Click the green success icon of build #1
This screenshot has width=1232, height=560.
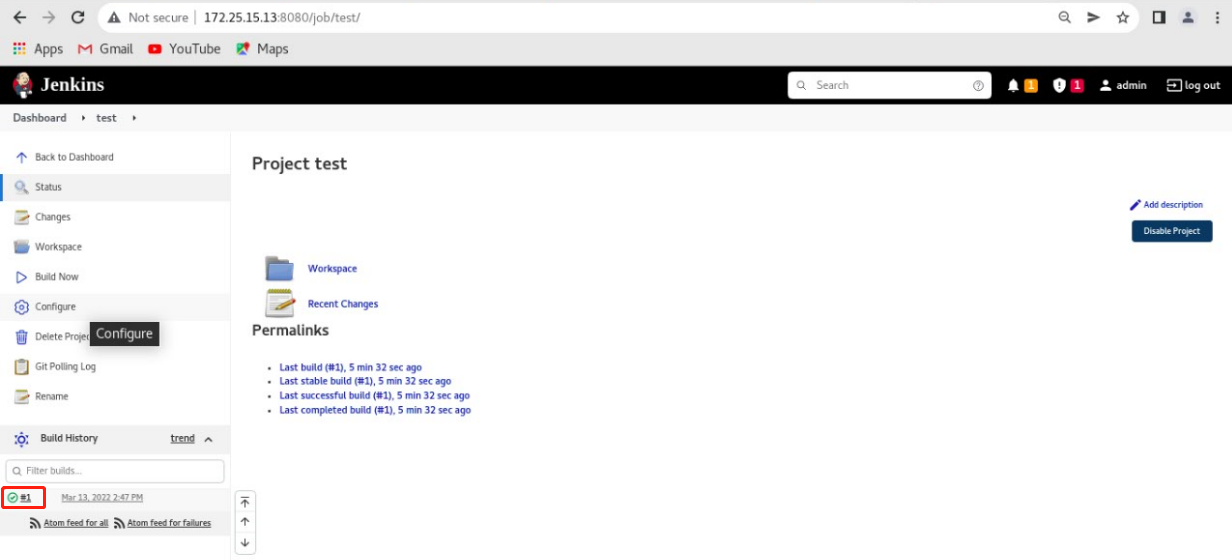click(12, 498)
